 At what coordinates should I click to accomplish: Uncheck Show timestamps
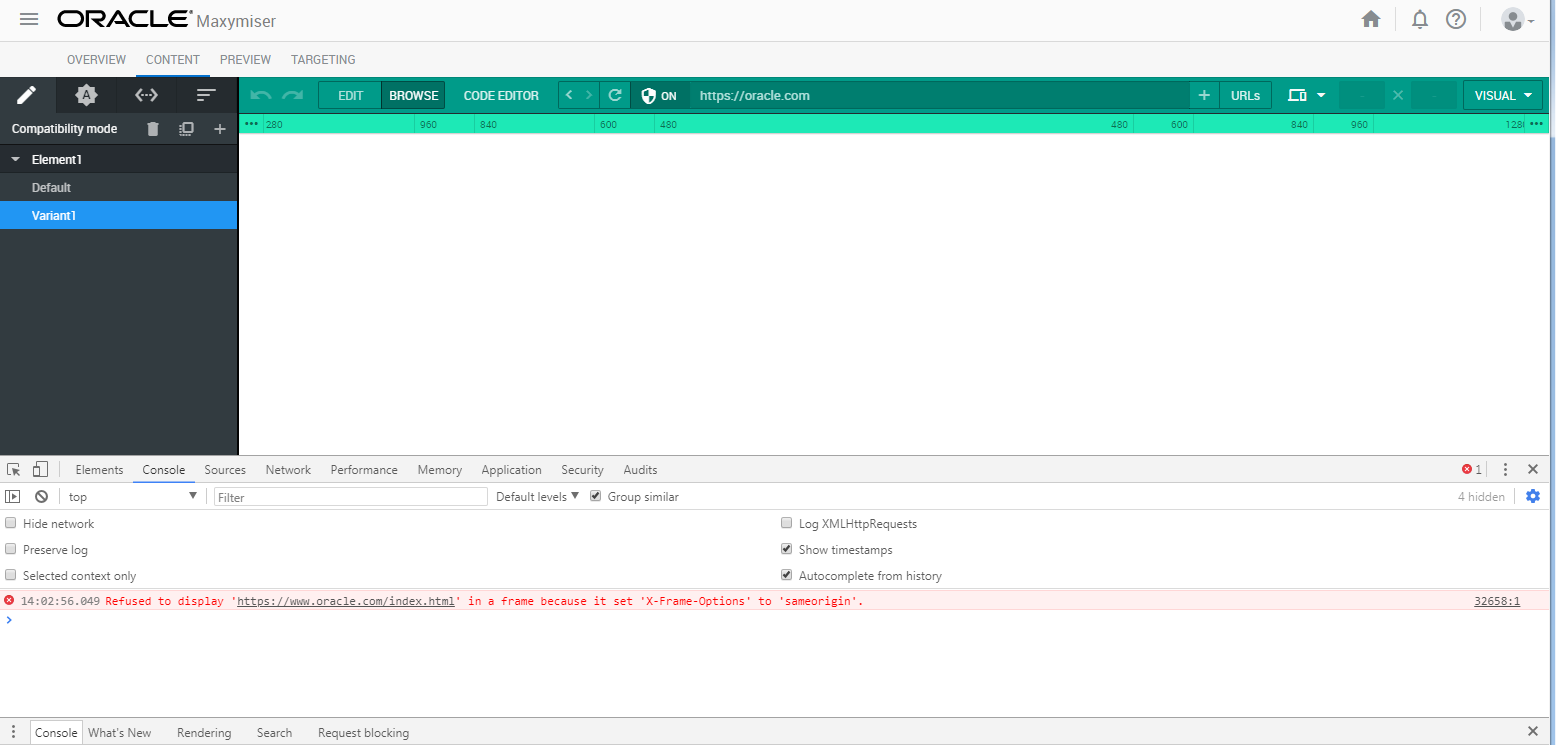[x=787, y=549]
